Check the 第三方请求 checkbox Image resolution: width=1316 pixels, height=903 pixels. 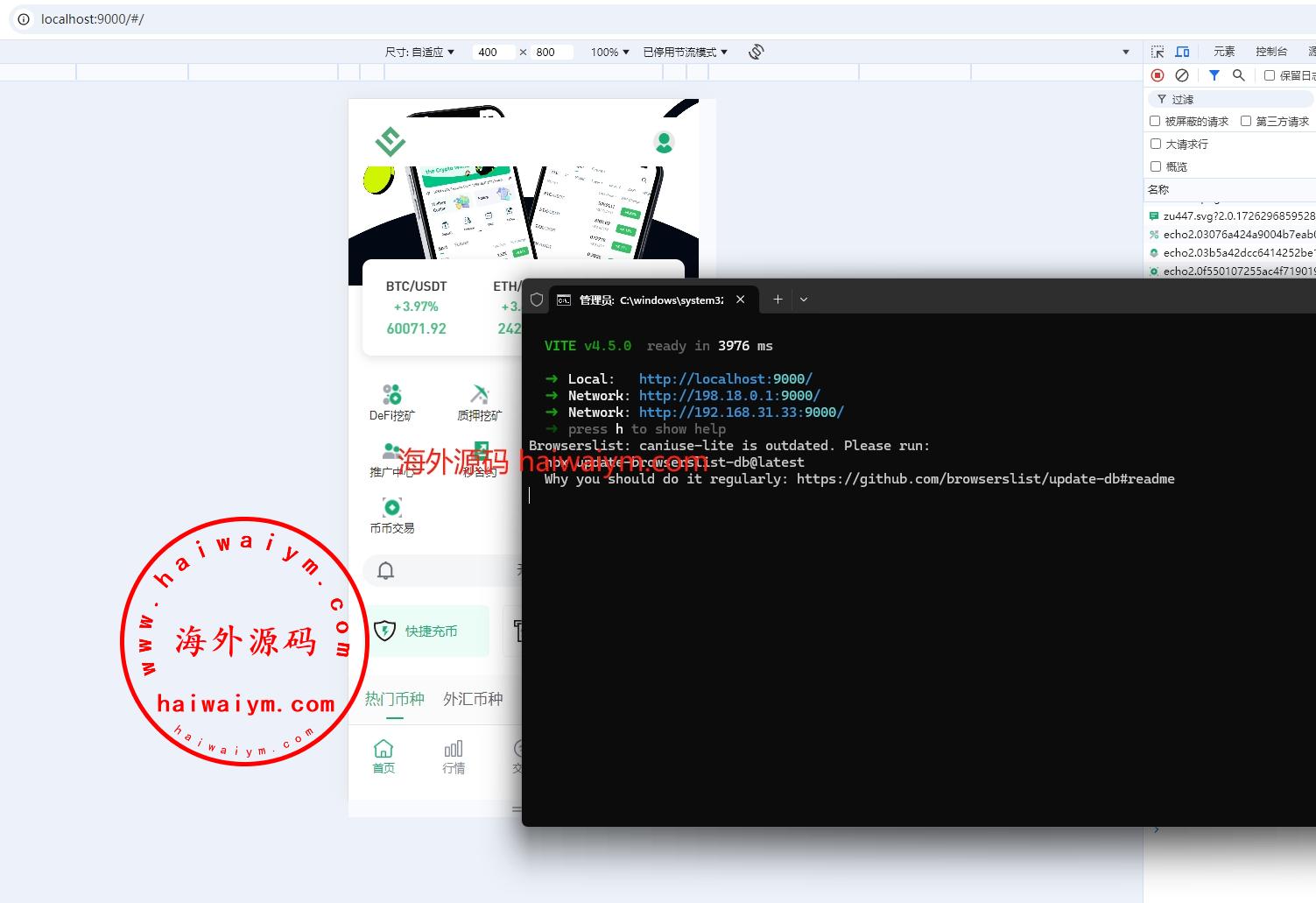click(1246, 121)
